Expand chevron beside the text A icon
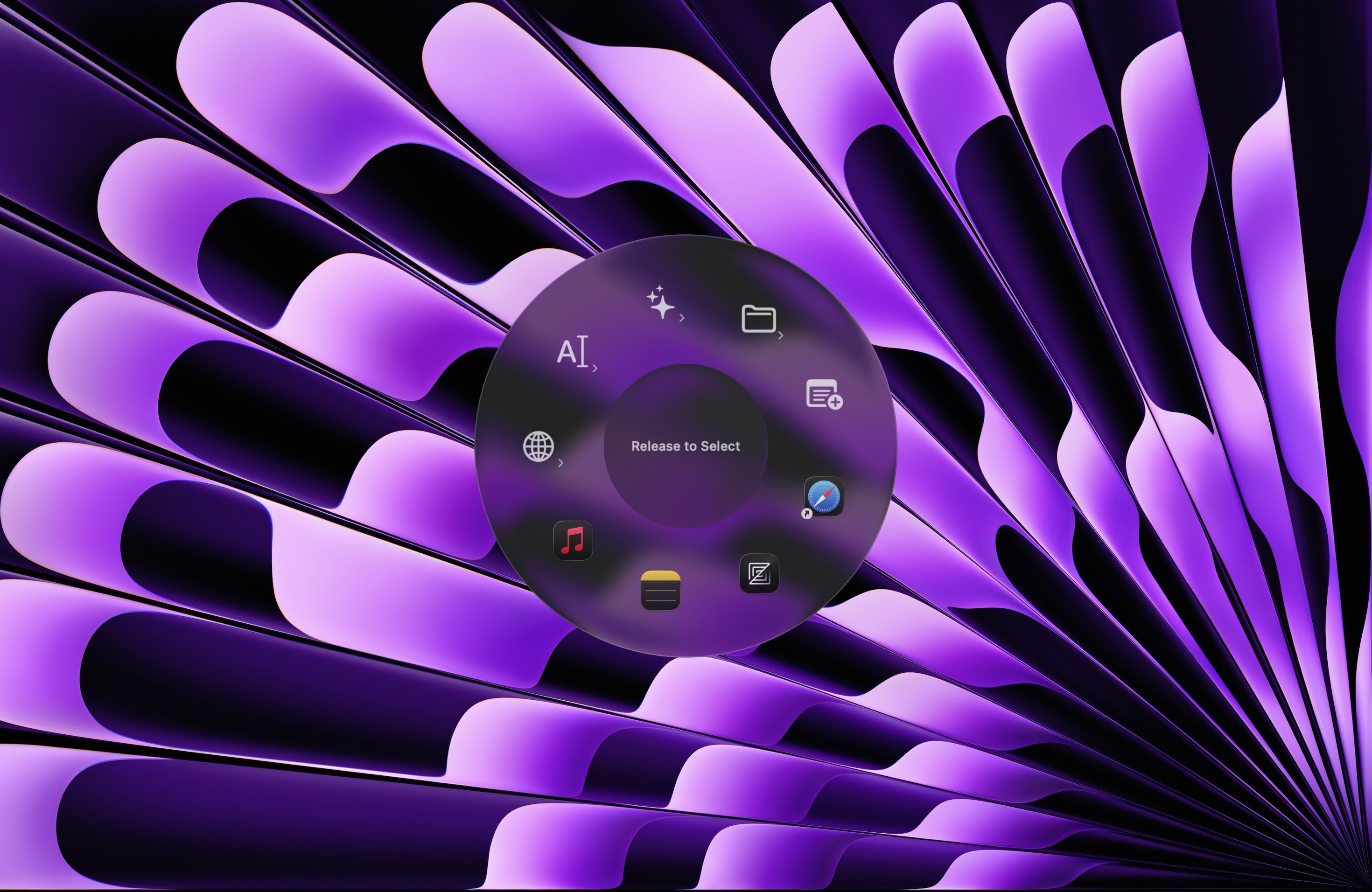The width and height of the screenshot is (1372, 892). coord(595,368)
